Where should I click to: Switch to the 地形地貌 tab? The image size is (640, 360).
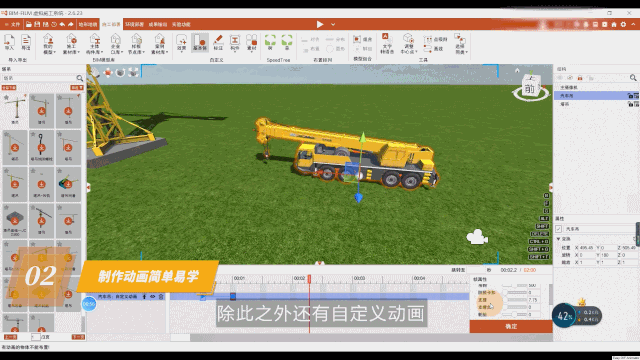88,24
